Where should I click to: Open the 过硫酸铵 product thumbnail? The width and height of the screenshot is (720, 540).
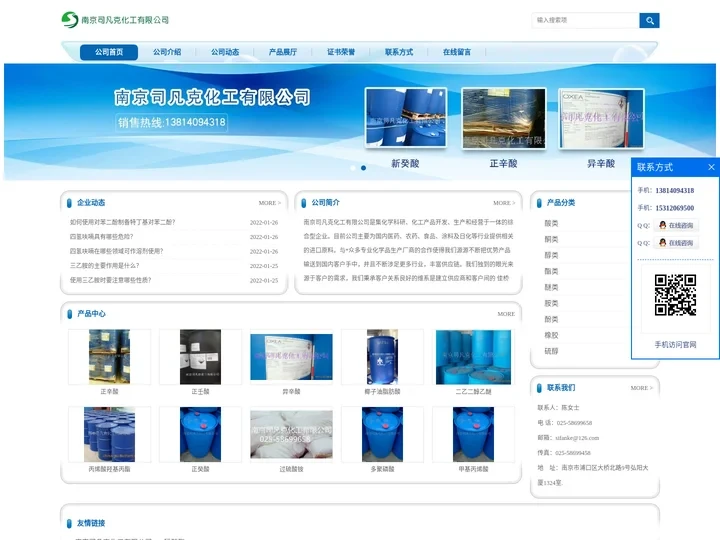(x=291, y=434)
